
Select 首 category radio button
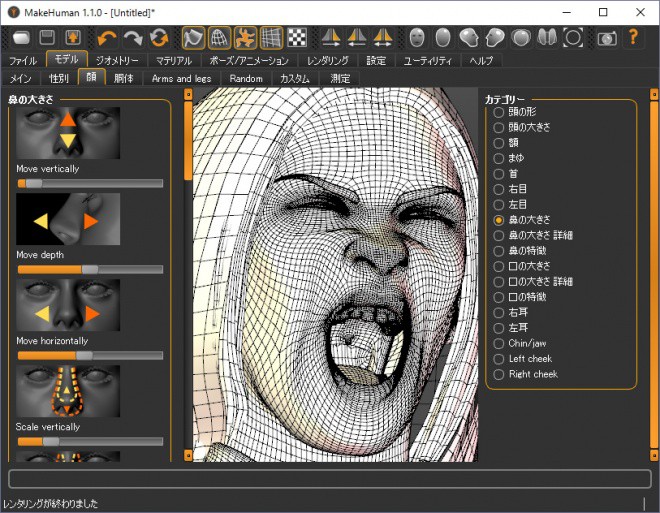[499, 174]
